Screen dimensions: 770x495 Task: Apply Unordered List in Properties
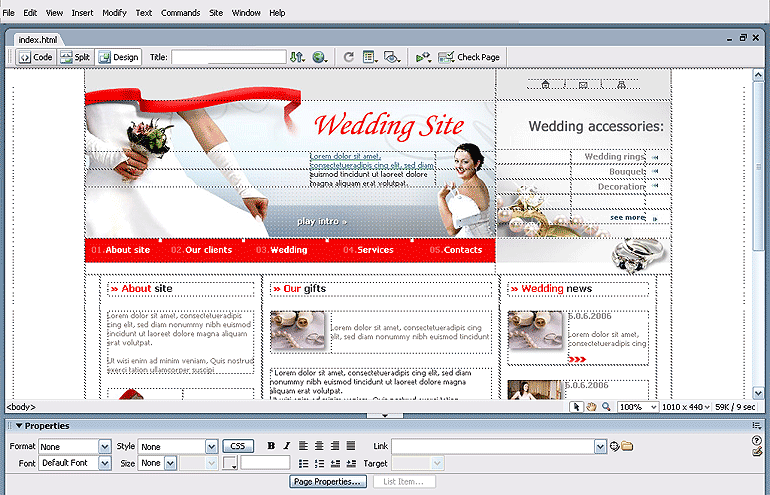tap(303, 464)
